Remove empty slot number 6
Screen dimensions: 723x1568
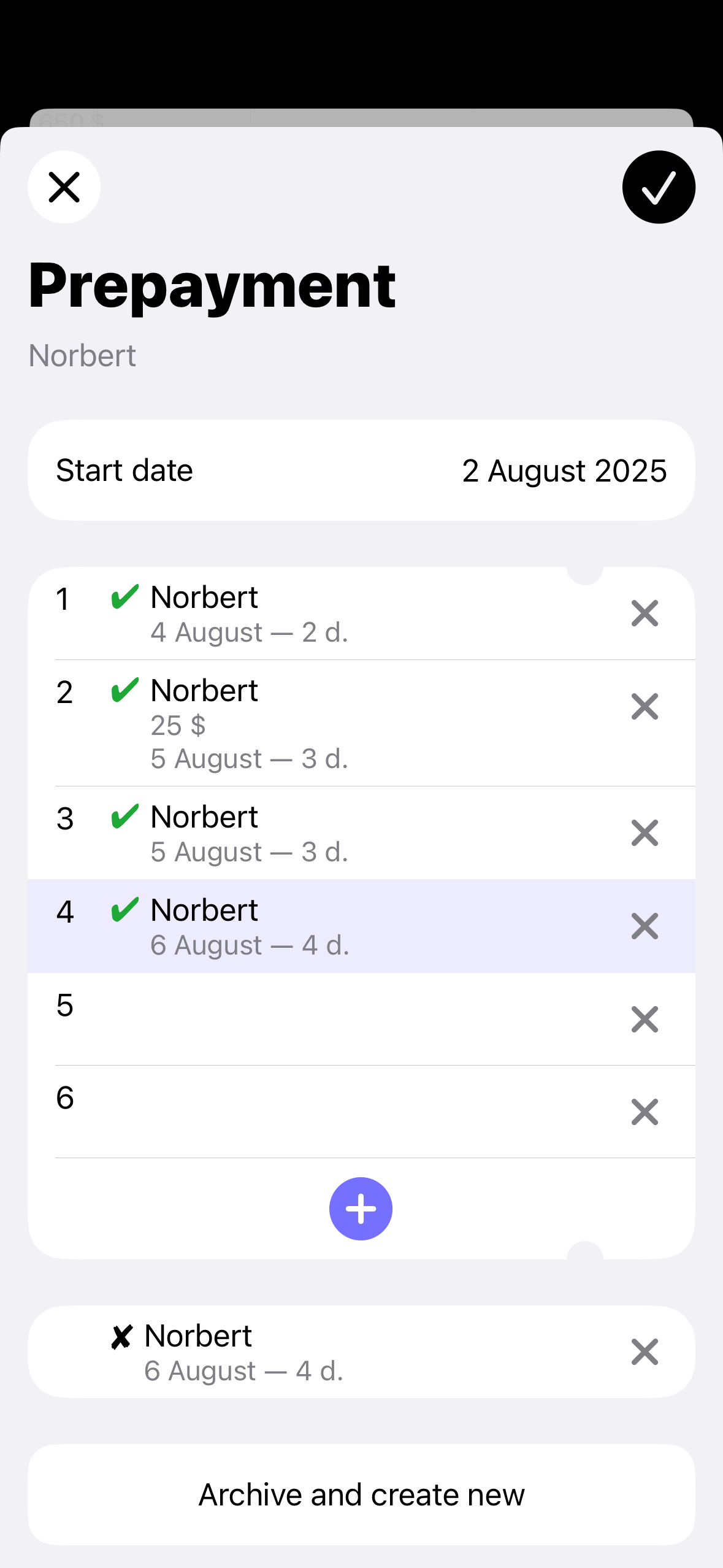(645, 1112)
